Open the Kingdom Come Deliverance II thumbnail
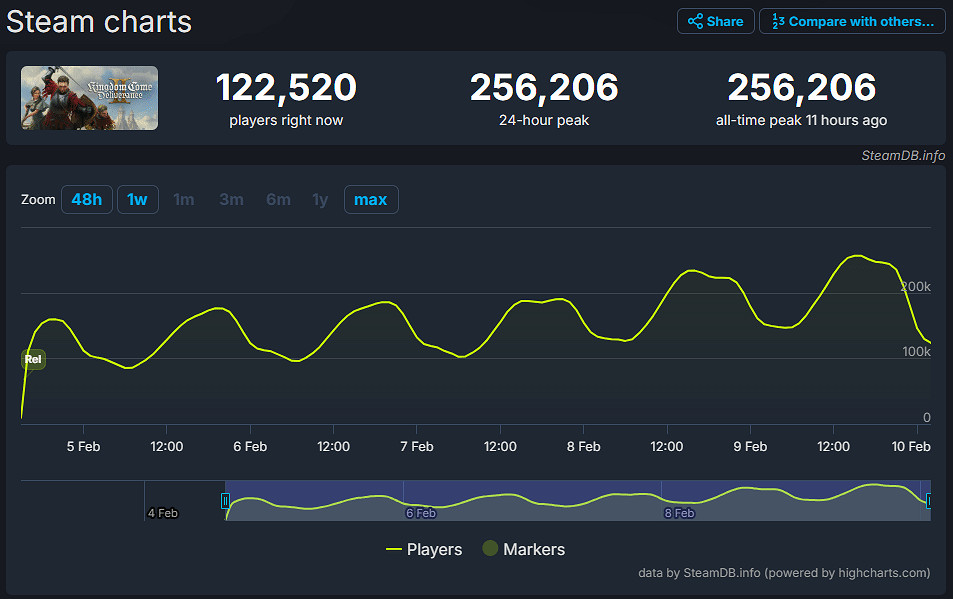This screenshot has width=953, height=599. pyautogui.click(x=89, y=98)
